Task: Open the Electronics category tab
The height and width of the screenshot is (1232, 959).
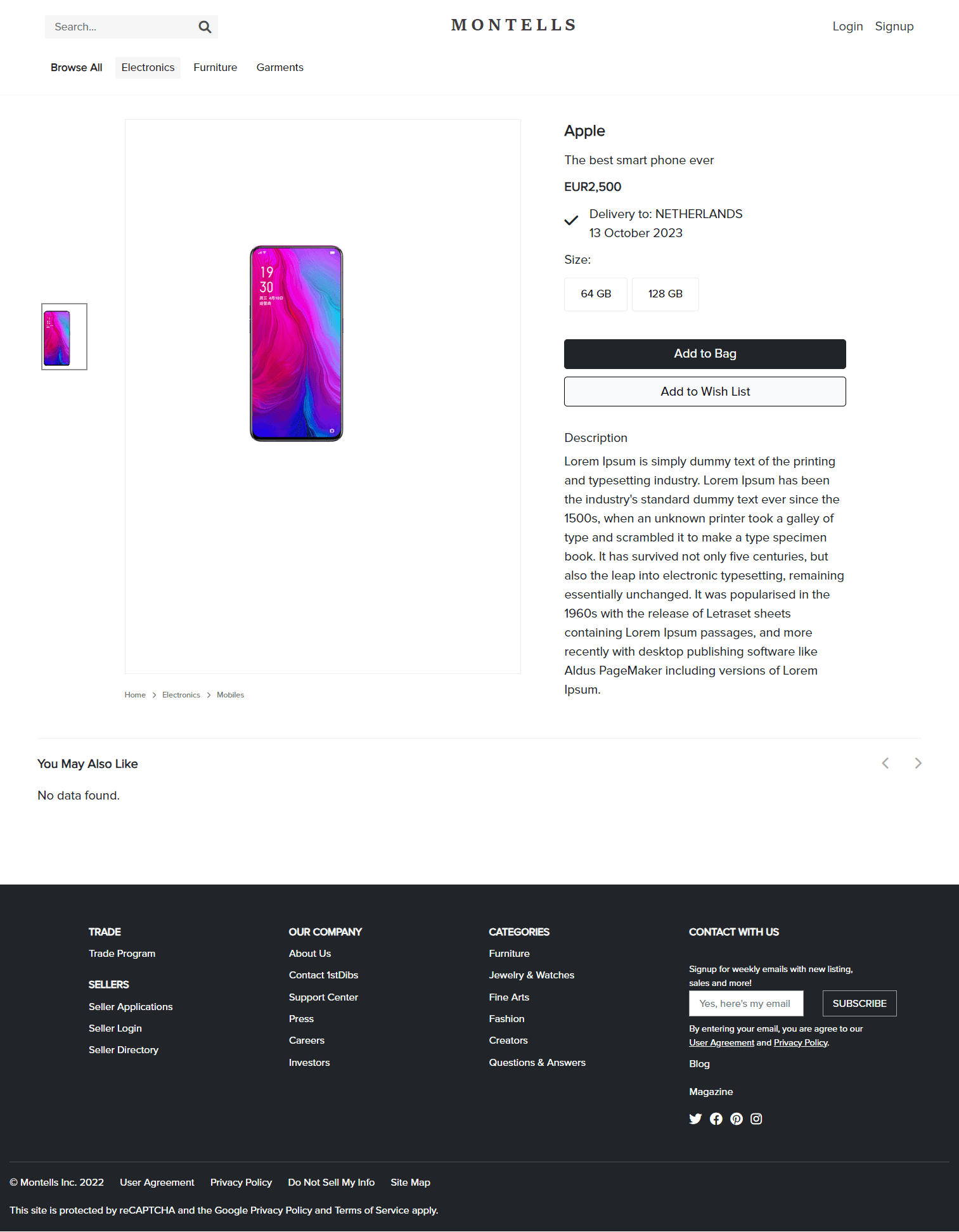Action: coord(148,68)
